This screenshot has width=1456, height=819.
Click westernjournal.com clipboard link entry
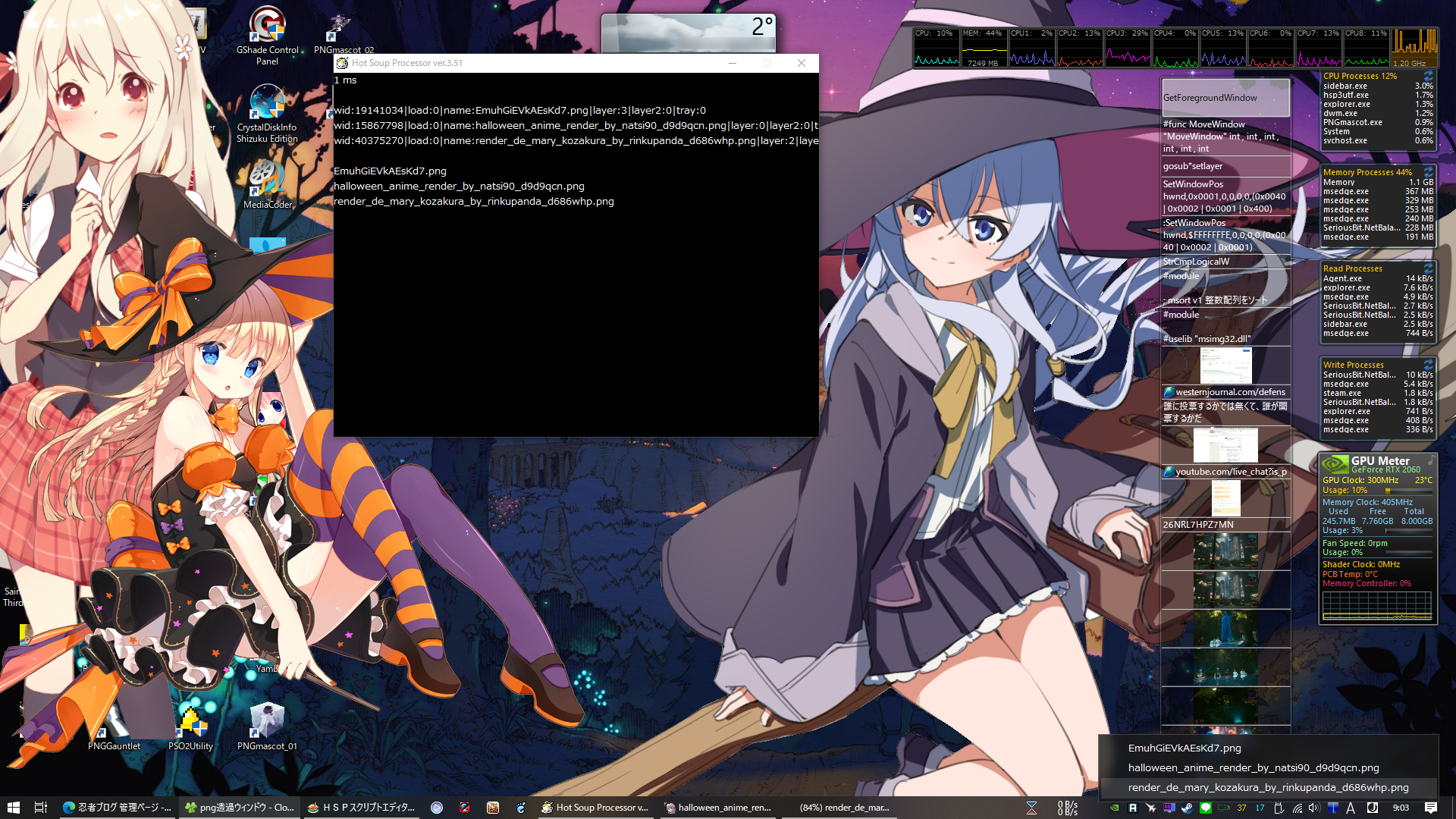tap(1228, 392)
